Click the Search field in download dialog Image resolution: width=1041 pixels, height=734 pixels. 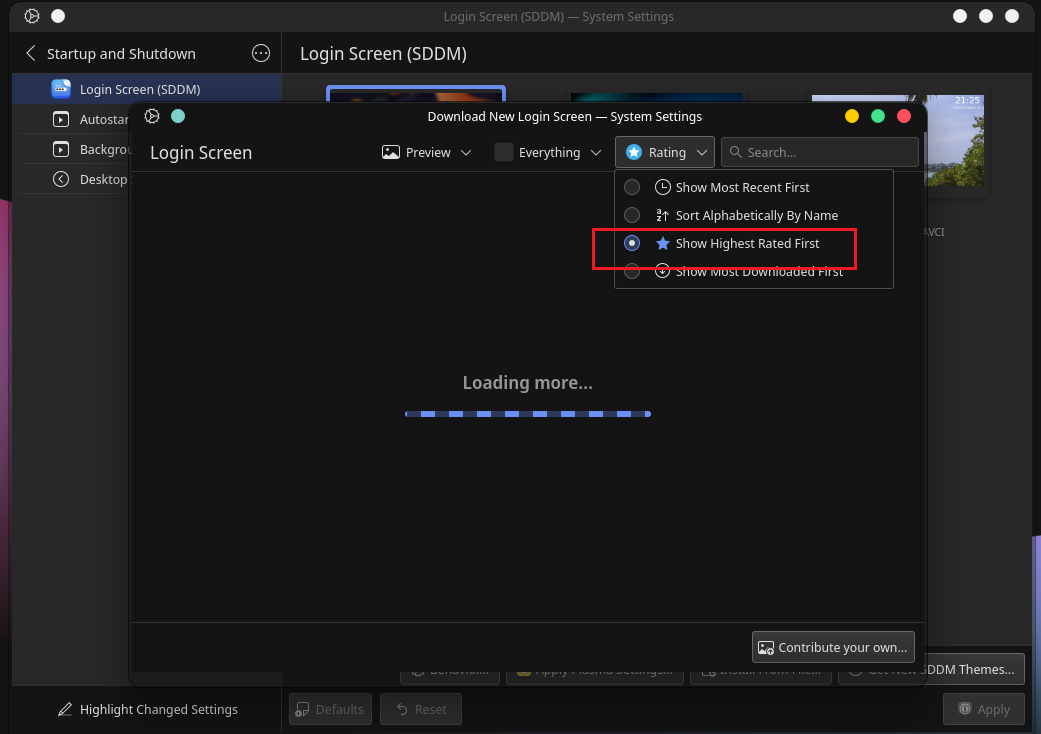click(x=820, y=152)
